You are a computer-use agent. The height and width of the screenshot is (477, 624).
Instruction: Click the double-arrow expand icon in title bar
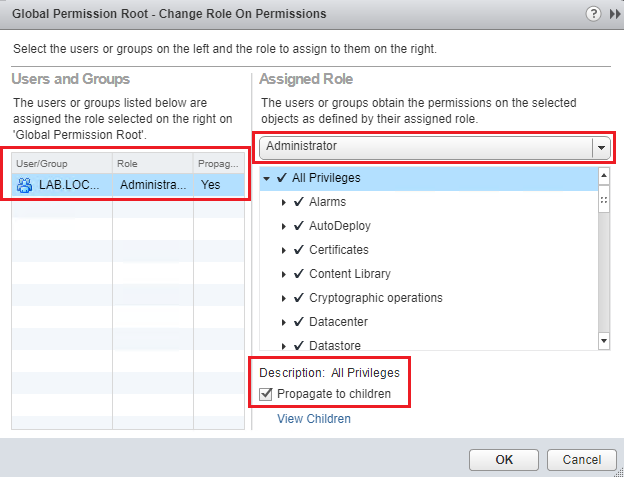point(614,14)
